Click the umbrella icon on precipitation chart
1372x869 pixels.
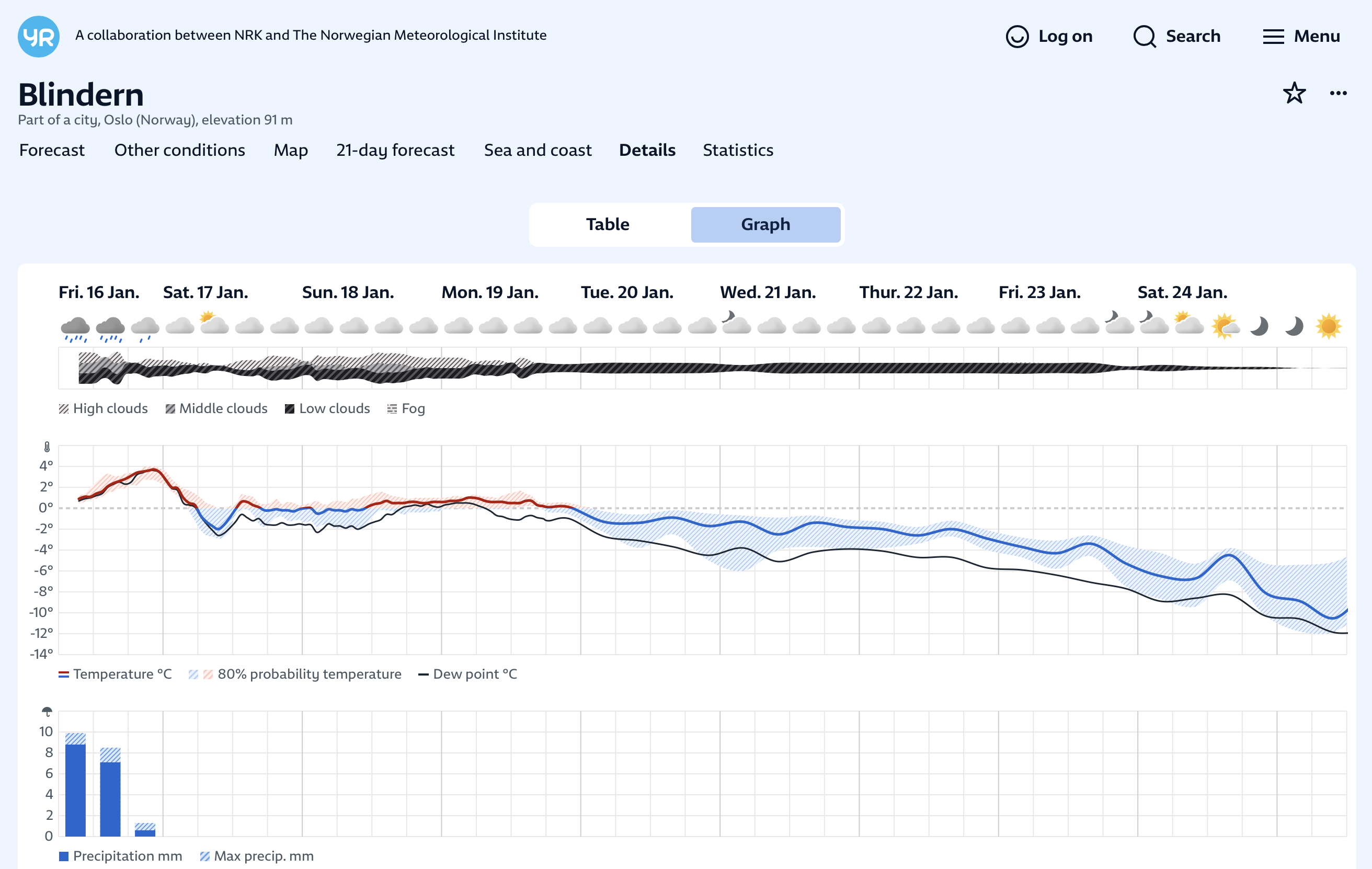(x=47, y=711)
